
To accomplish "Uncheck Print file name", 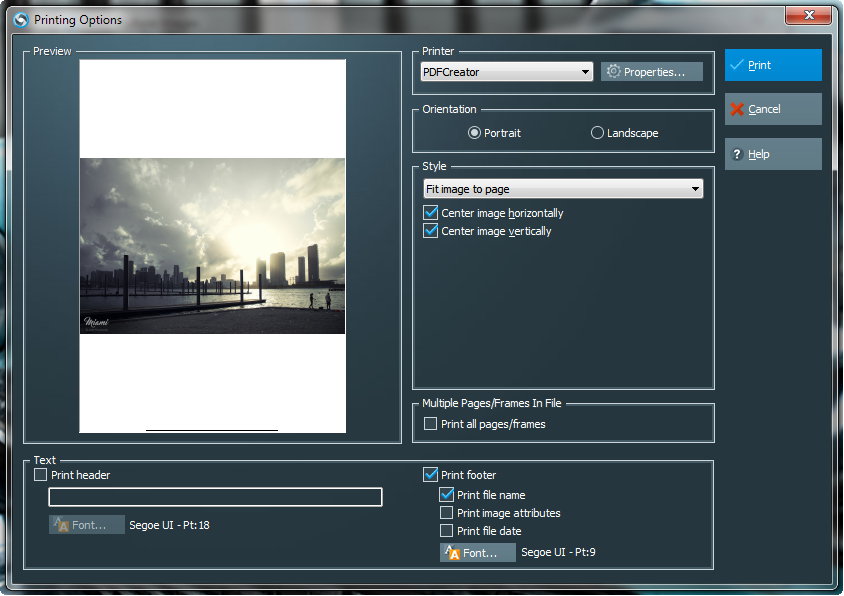I will (447, 495).
